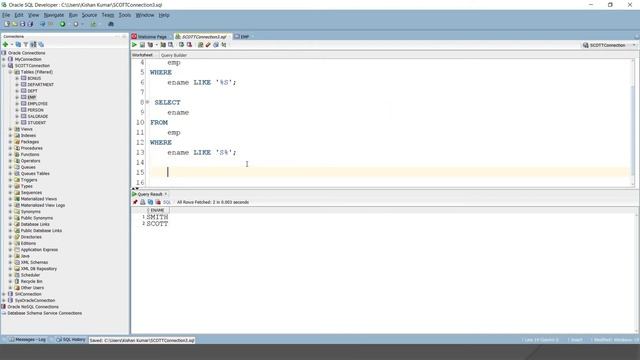Select the STUDENT table in tree
The width and height of the screenshot is (640, 360).
click(x=36, y=122)
